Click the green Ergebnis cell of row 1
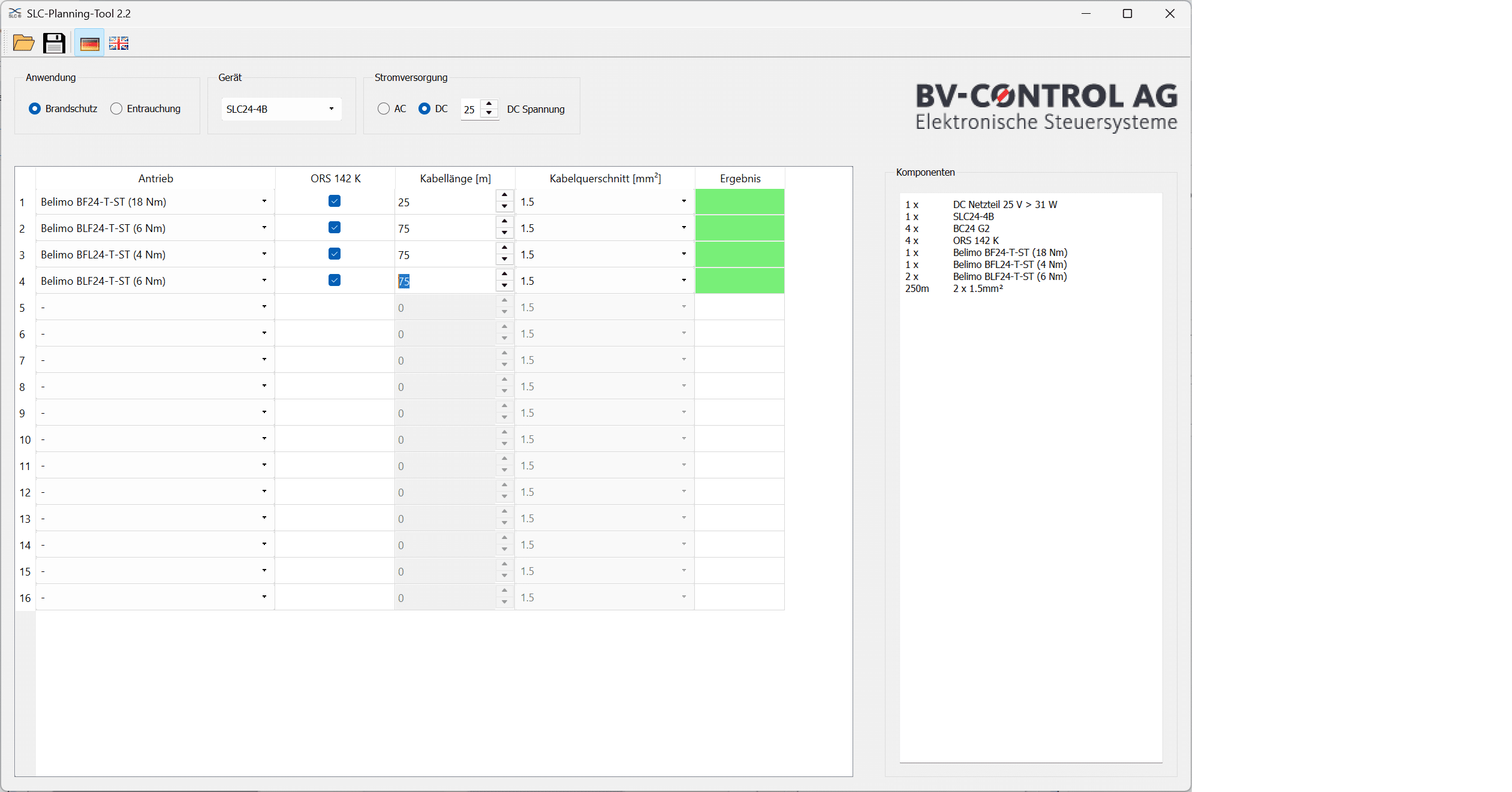Viewport: 1512px width, 792px height. [740, 201]
